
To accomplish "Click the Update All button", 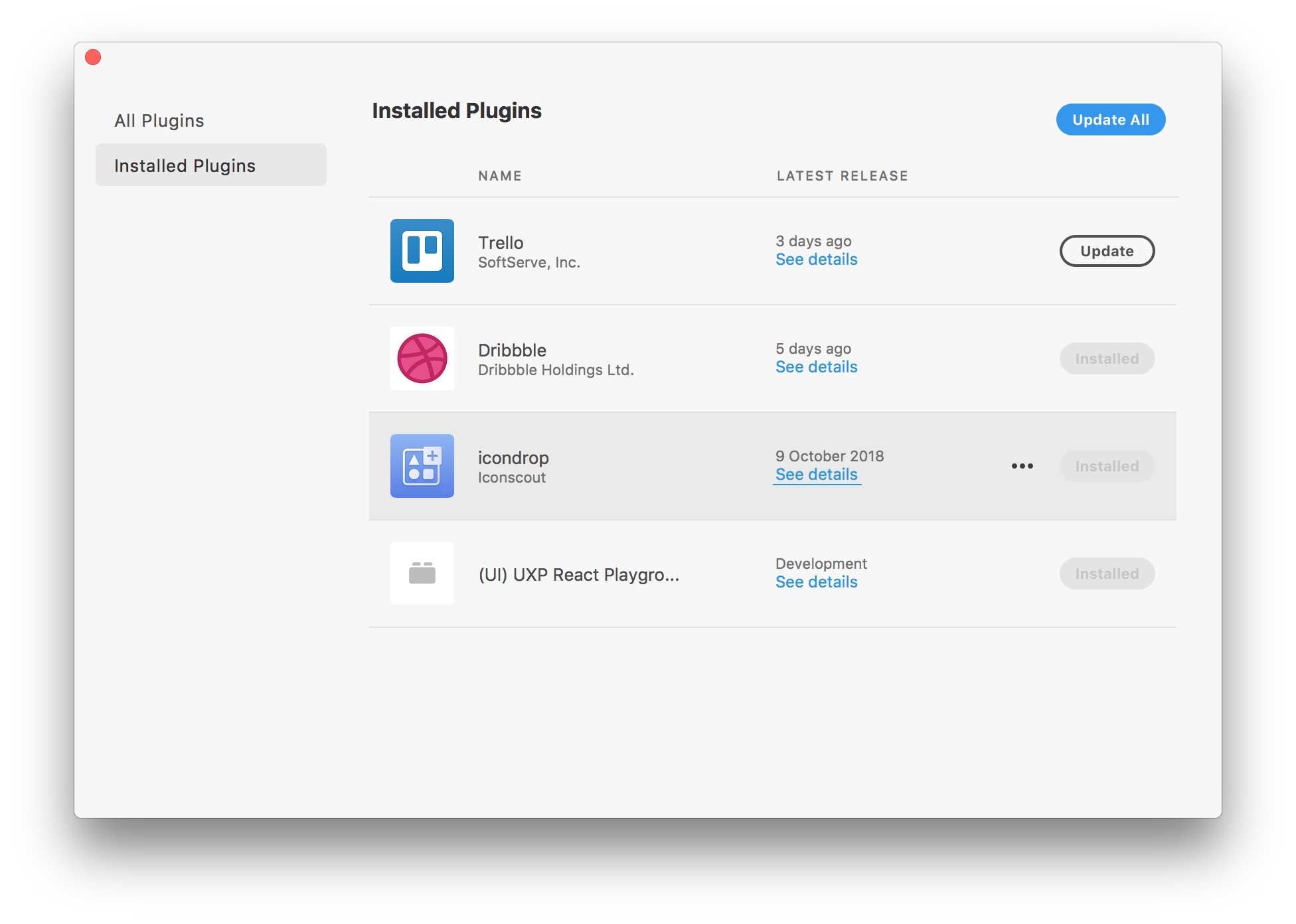I will point(1111,119).
